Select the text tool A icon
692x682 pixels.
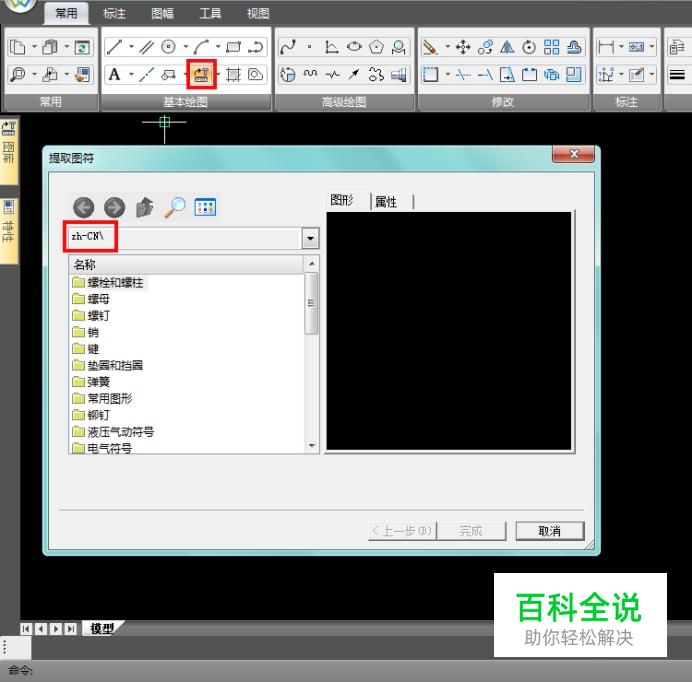point(114,75)
